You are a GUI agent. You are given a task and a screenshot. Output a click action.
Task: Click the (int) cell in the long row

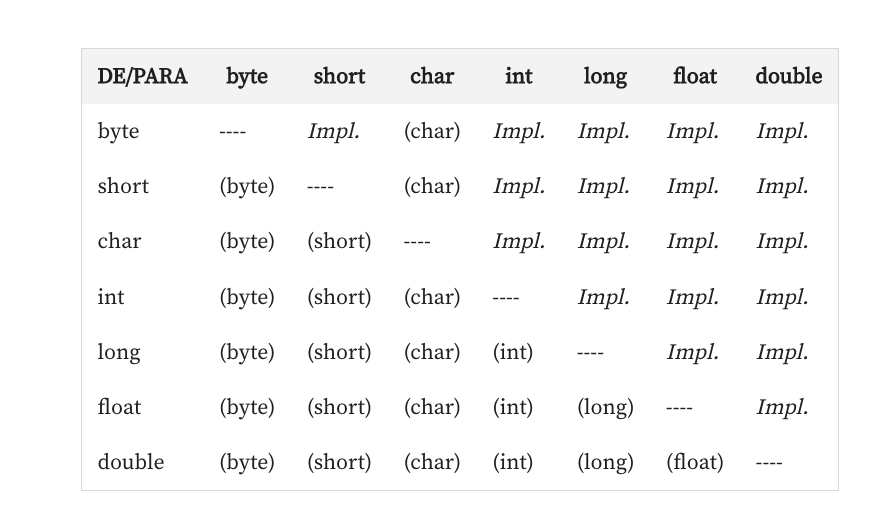tap(513, 352)
